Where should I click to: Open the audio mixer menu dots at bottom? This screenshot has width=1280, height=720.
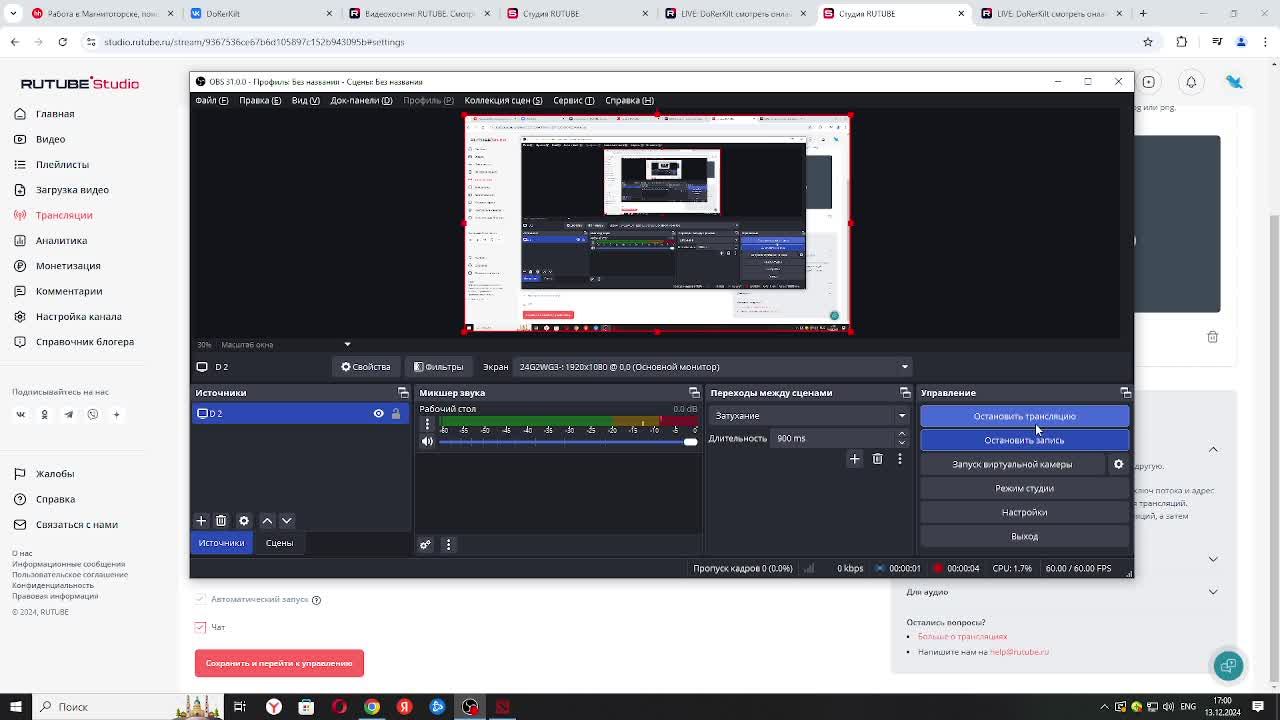(x=448, y=545)
